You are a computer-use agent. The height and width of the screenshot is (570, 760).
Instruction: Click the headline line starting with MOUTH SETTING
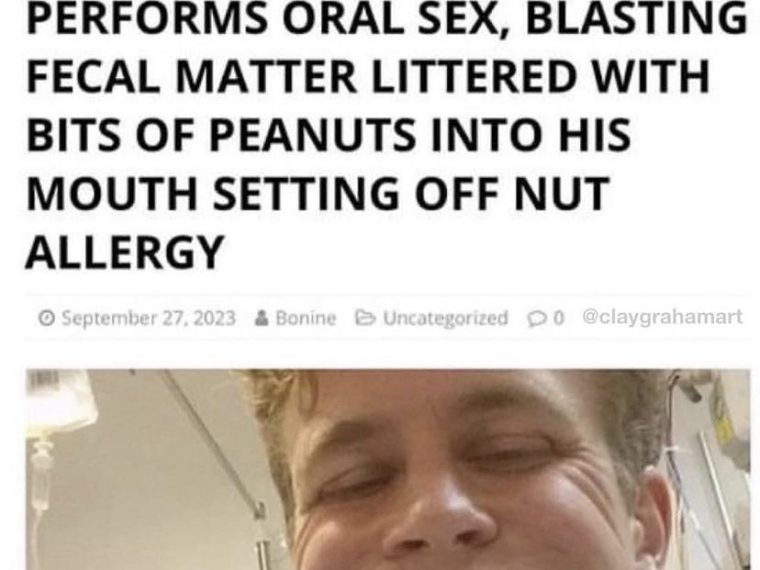pos(317,192)
